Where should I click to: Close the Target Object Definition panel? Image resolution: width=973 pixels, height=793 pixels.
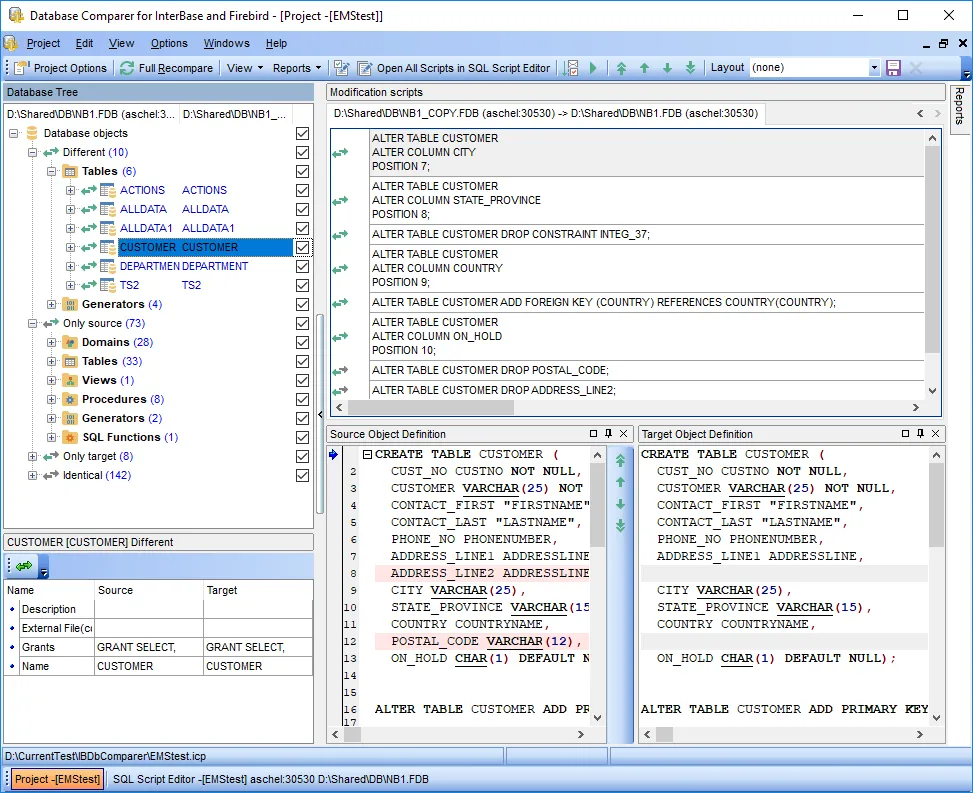coord(934,434)
